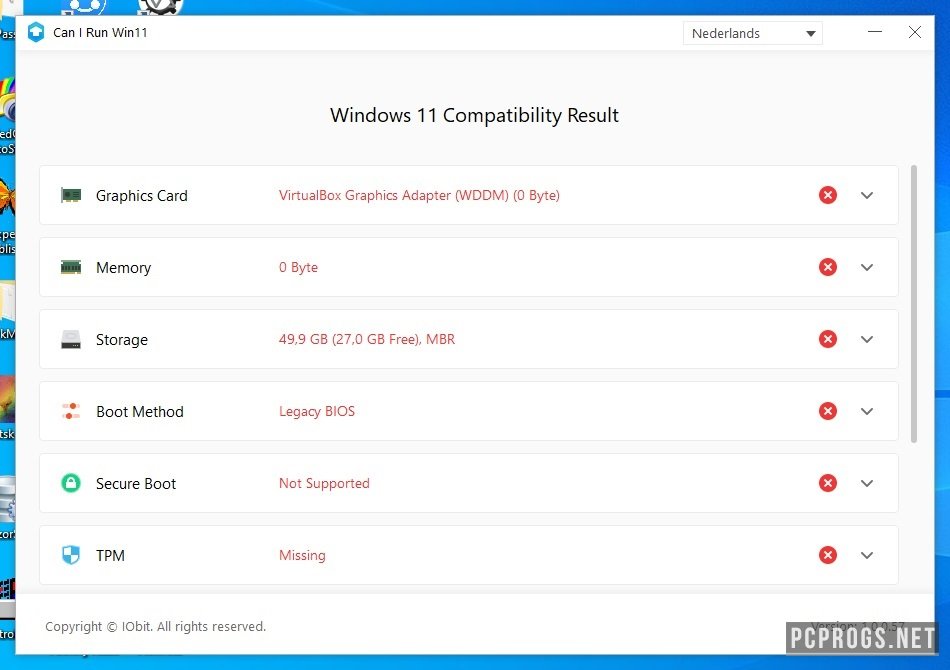Click the Memory result text showing 0 Byte
This screenshot has height=670, width=950.
tap(298, 267)
